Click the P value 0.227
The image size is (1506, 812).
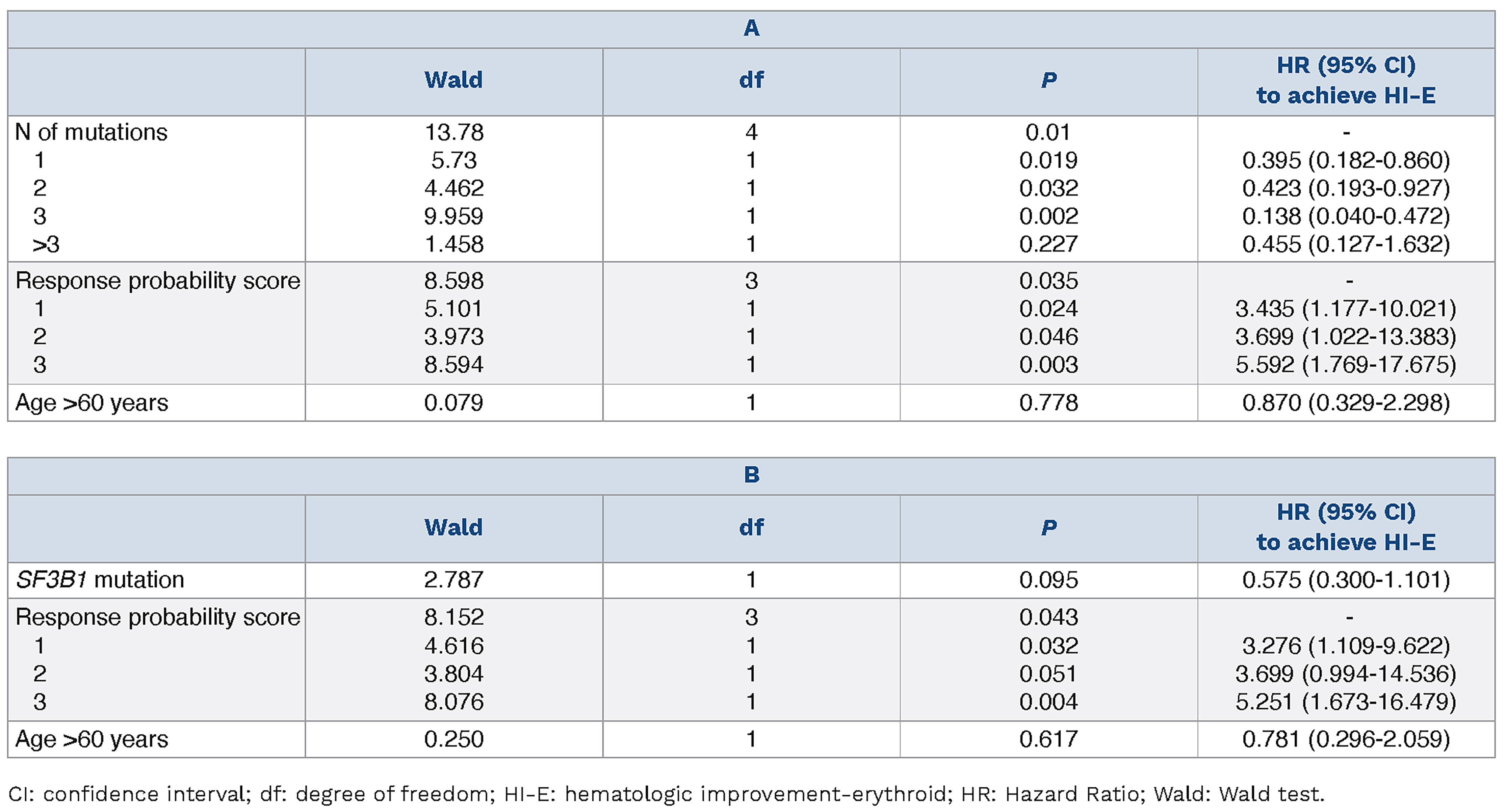[1048, 244]
